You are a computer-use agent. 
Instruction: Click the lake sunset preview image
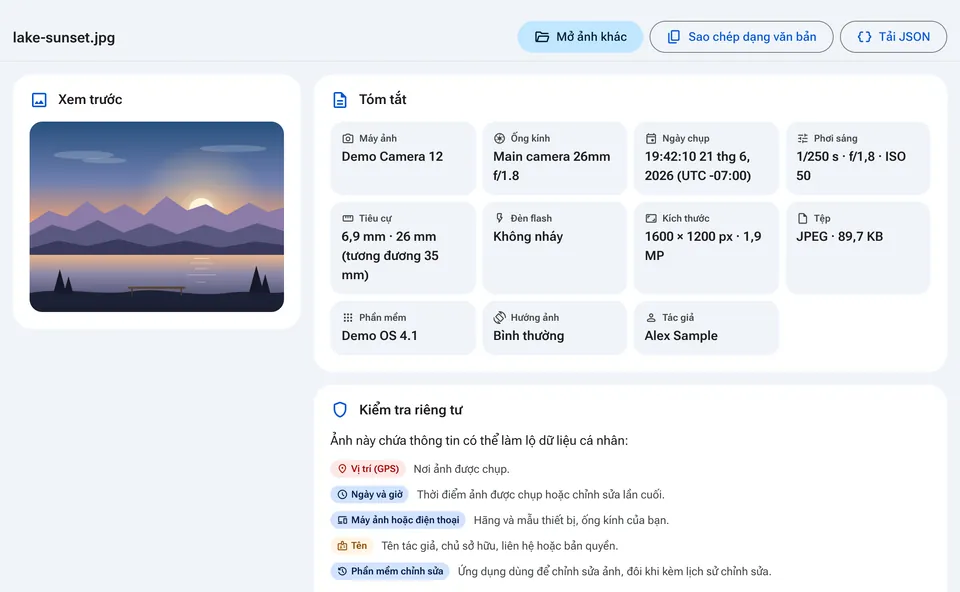(x=157, y=217)
